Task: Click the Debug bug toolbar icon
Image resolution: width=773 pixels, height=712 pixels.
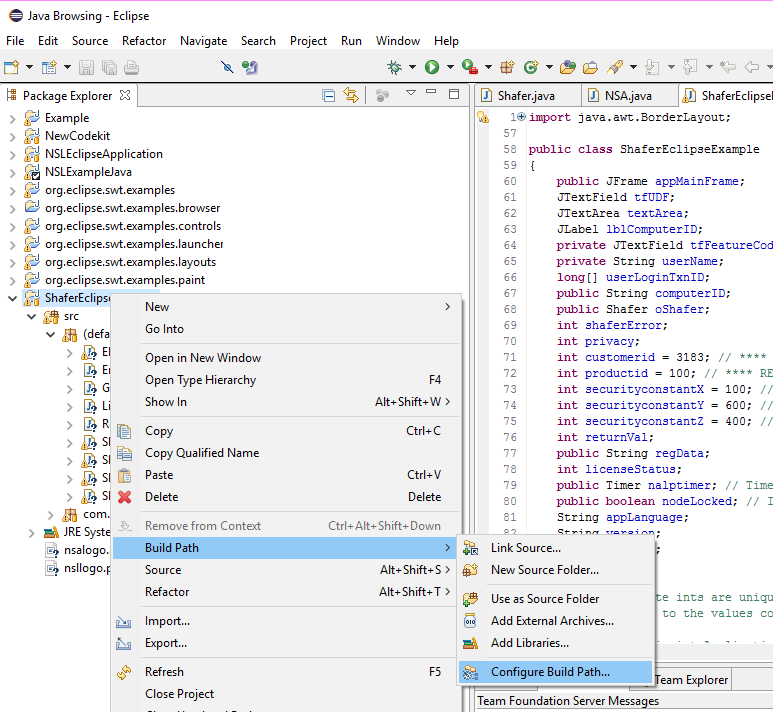Action: pos(394,67)
